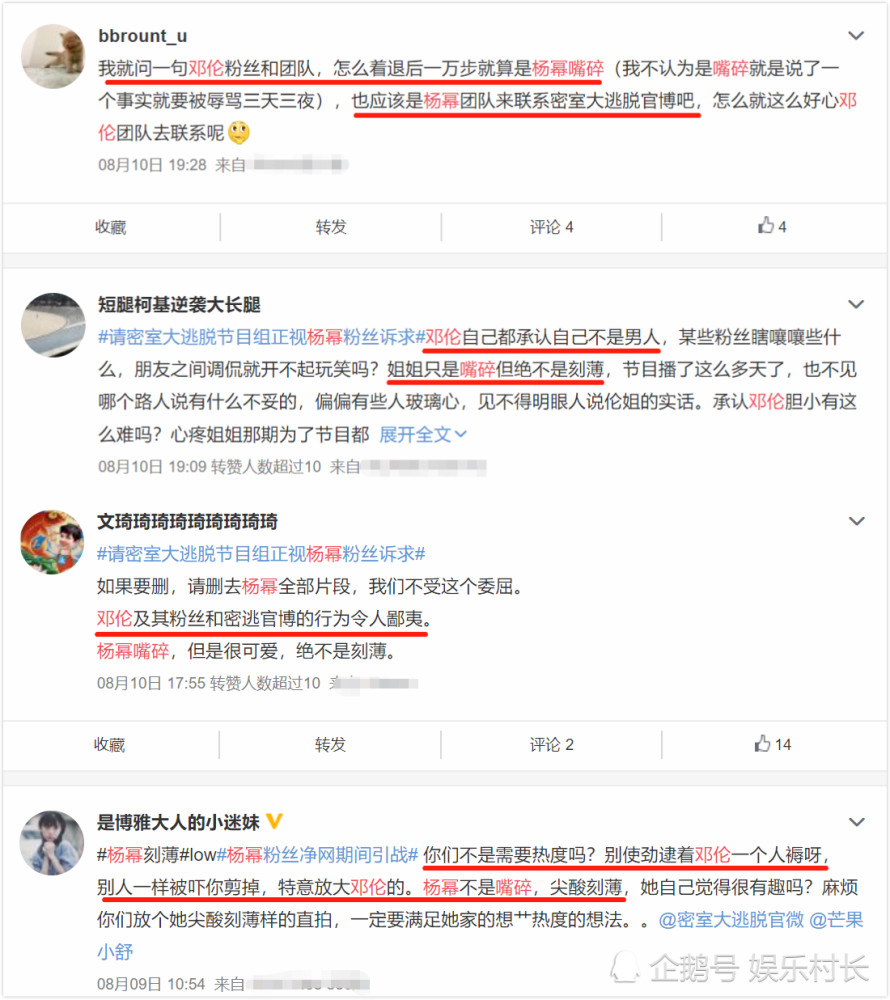890x1000 pixels.
Task: Open 评论 2 comments
Action: [551, 744]
